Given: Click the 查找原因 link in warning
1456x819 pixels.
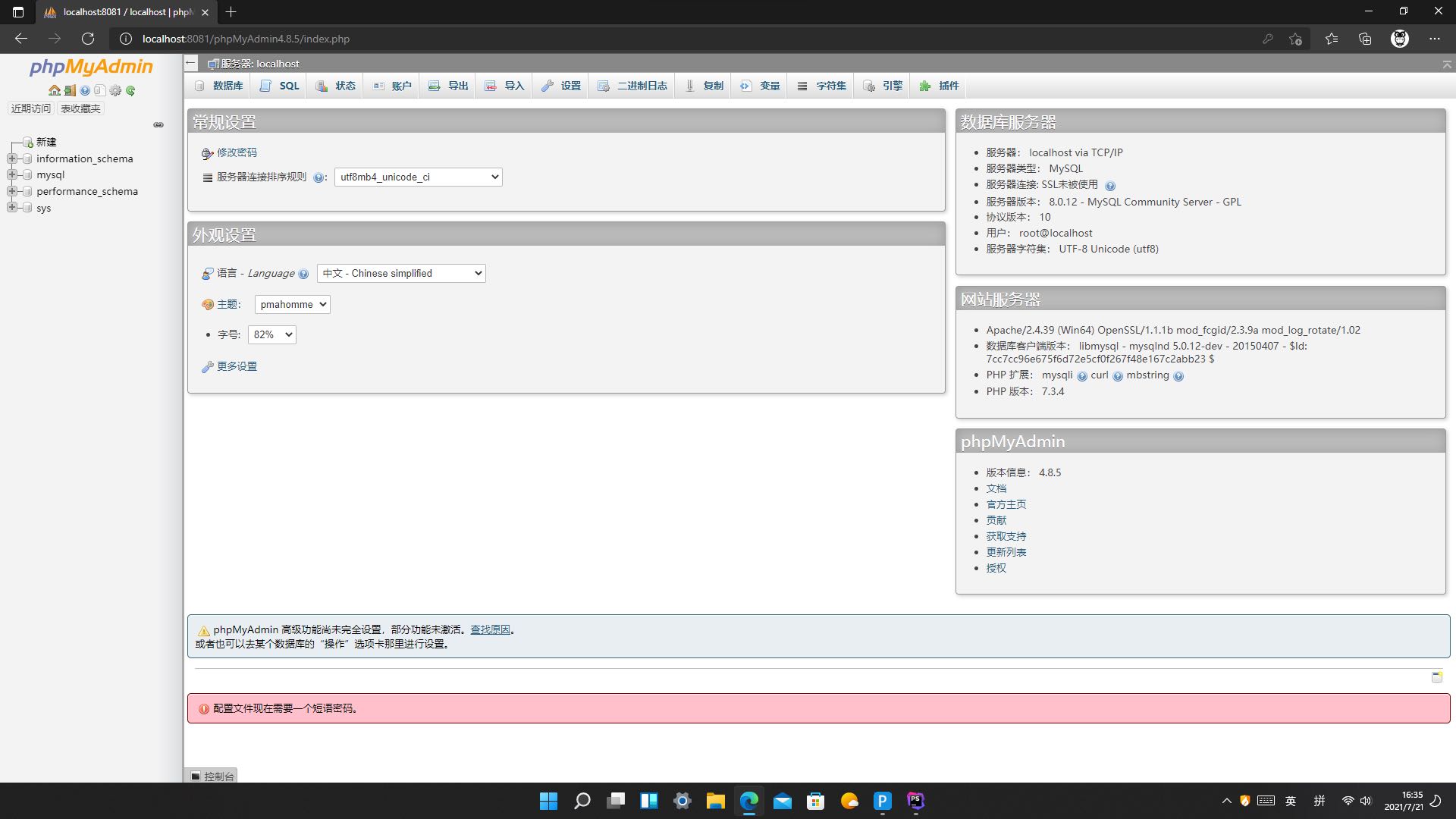Looking at the screenshot, I should (x=490, y=629).
